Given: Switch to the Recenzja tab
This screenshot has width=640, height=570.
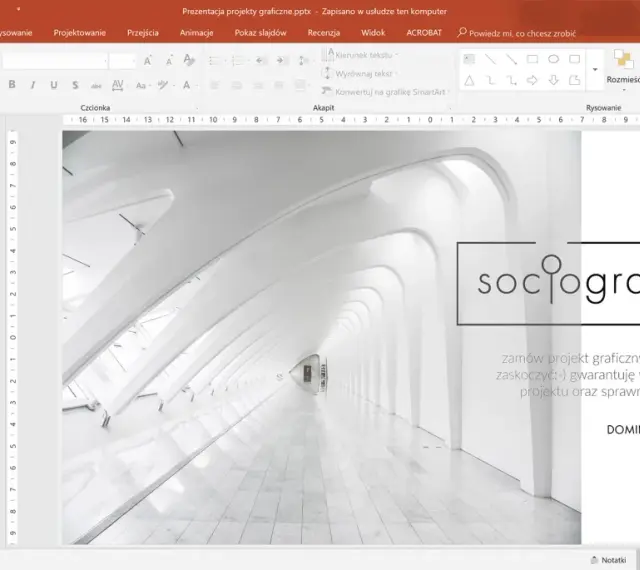Looking at the screenshot, I should point(324,33).
